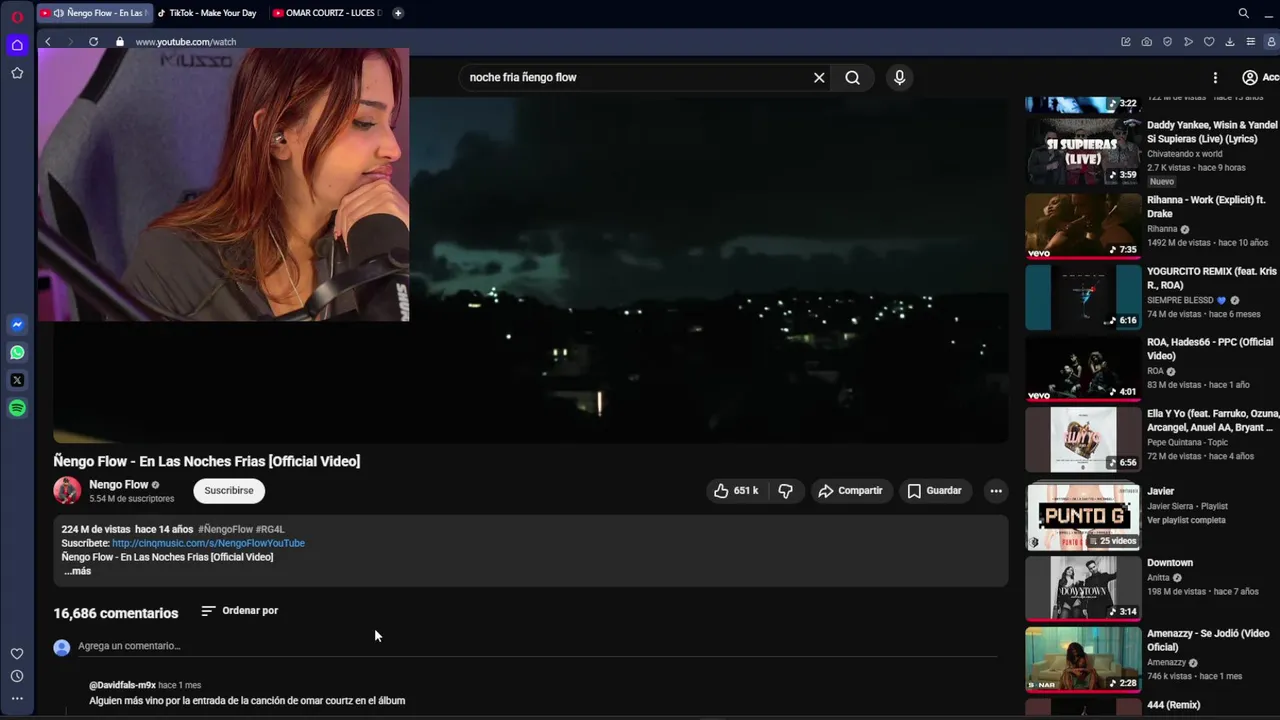Open the ROA, Hades66 - PPC thumbnail

(x=1083, y=369)
